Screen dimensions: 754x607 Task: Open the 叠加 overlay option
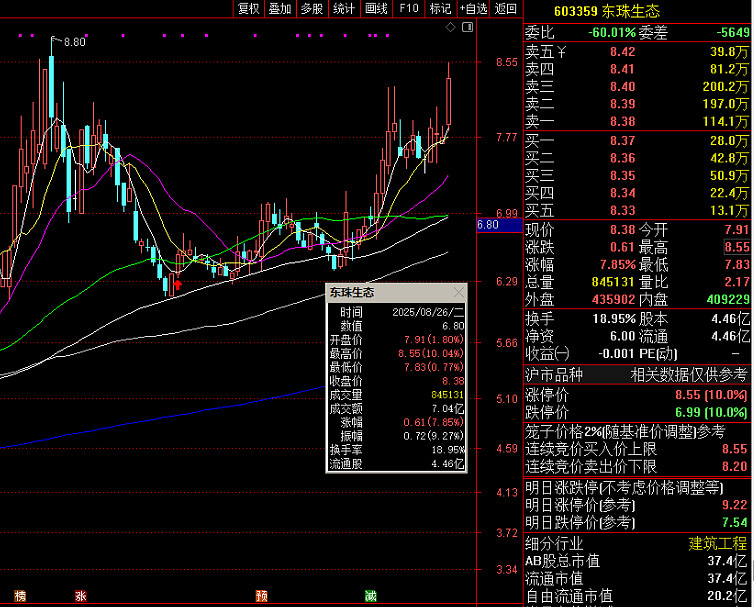[x=280, y=9]
